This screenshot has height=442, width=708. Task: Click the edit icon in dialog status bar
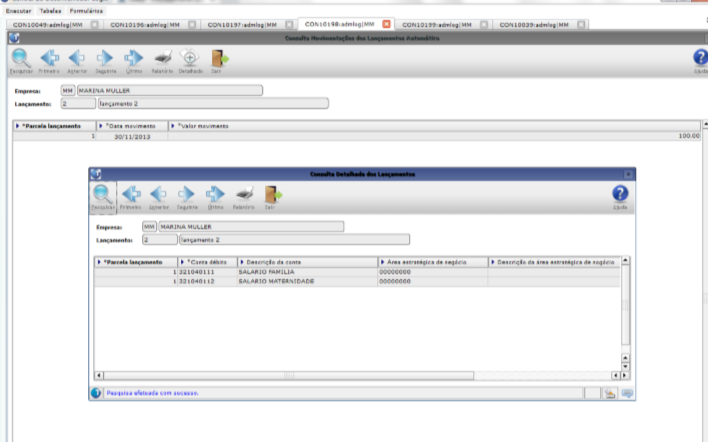(x=610, y=393)
